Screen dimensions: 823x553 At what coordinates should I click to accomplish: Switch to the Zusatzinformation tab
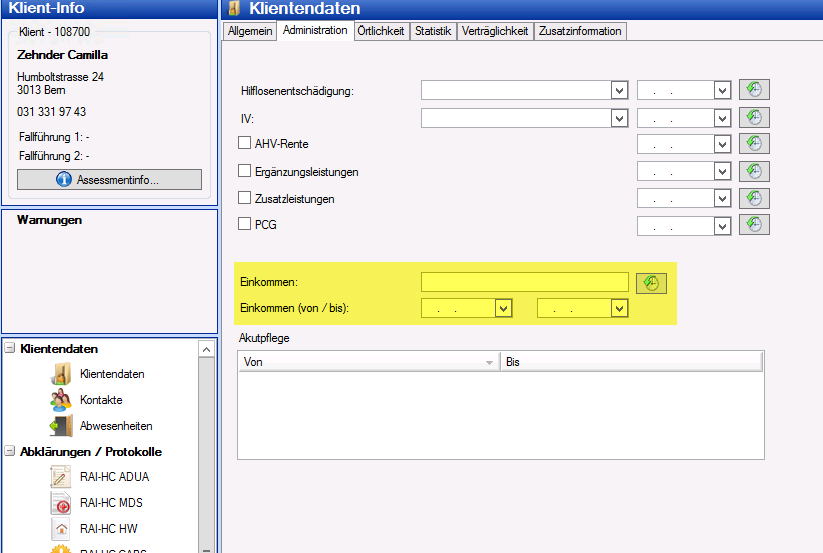coord(580,31)
